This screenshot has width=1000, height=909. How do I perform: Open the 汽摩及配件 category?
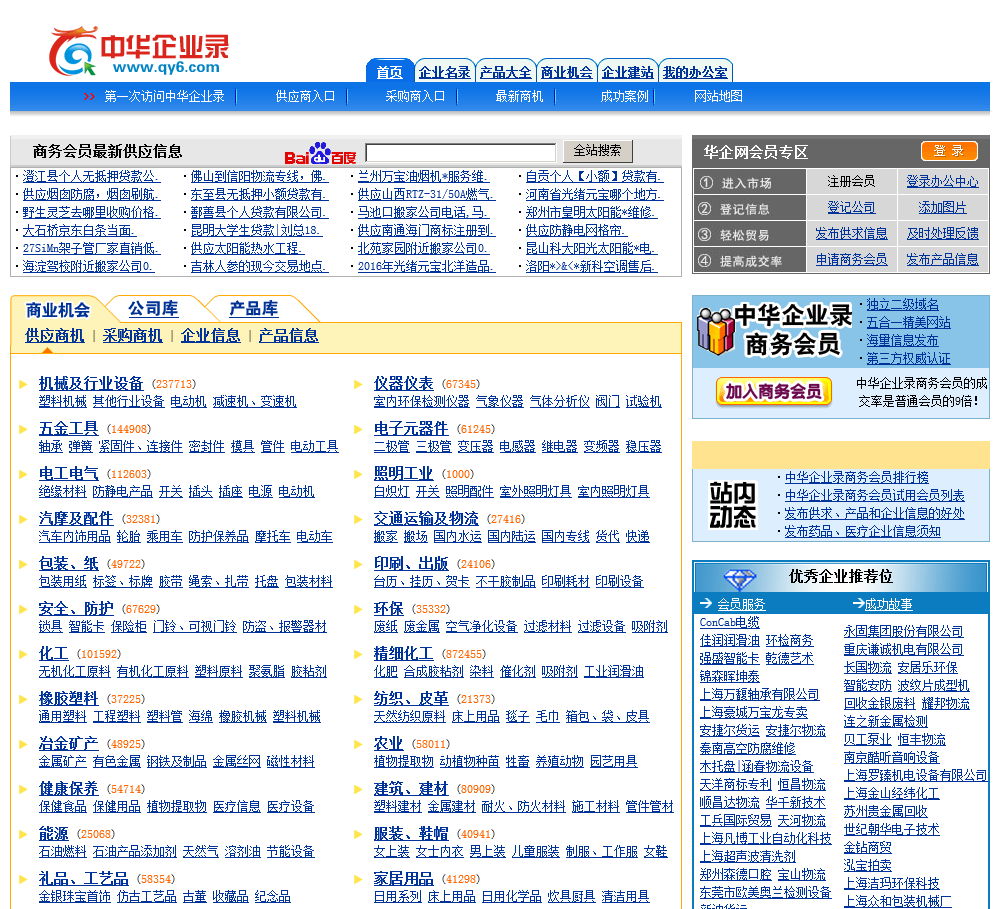(x=76, y=519)
